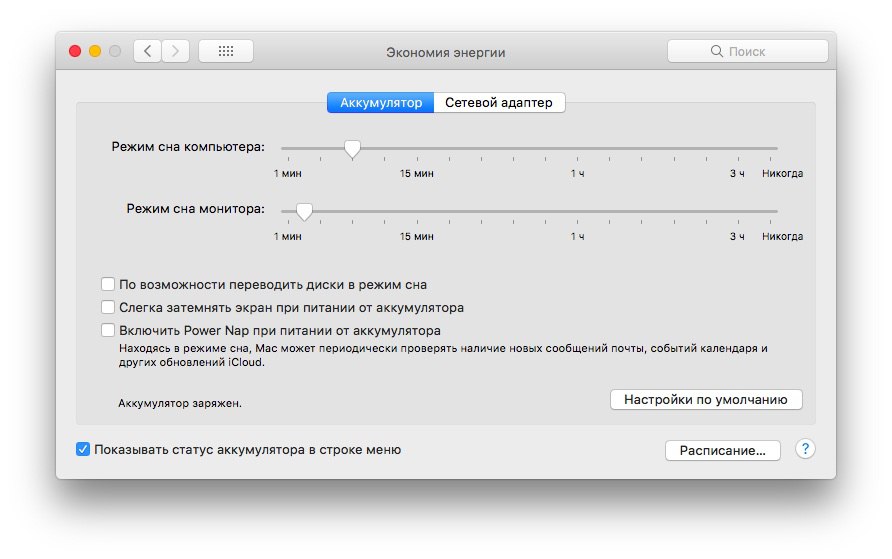Click the 3 ч label under monitor sleep slider
This screenshot has height=559, width=892.
point(737,236)
